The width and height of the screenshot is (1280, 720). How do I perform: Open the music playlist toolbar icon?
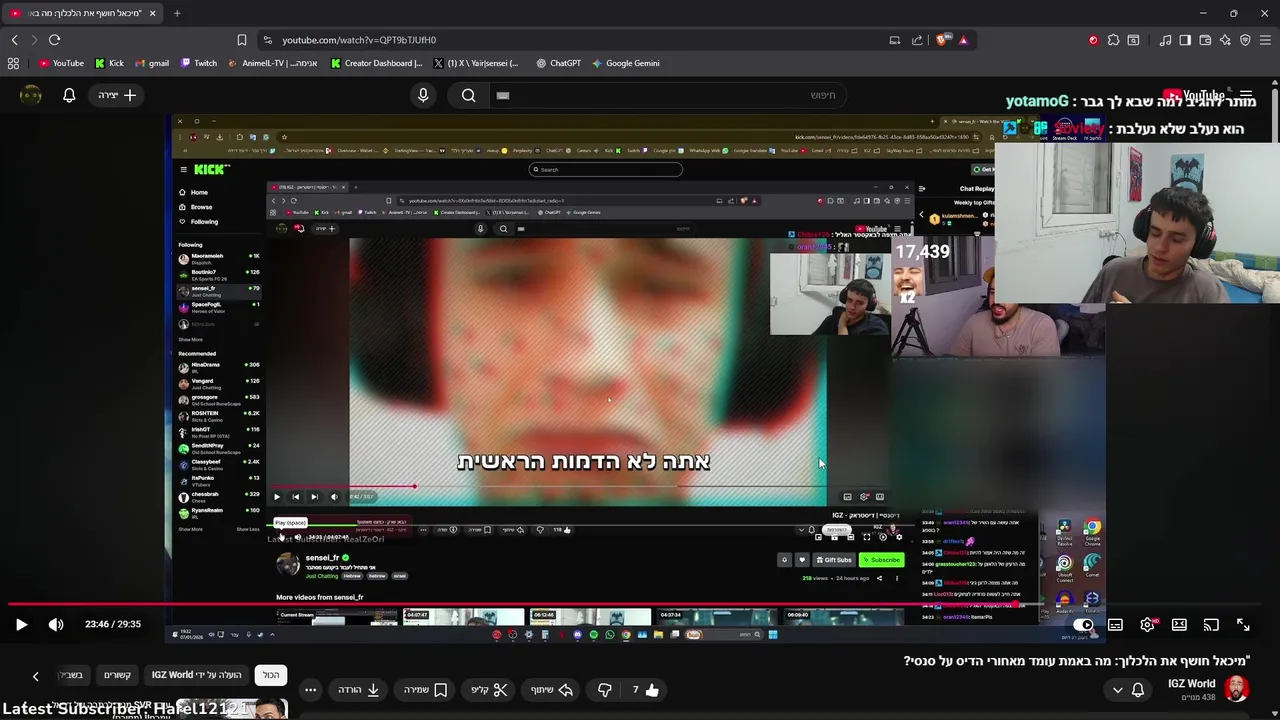(1165, 40)
